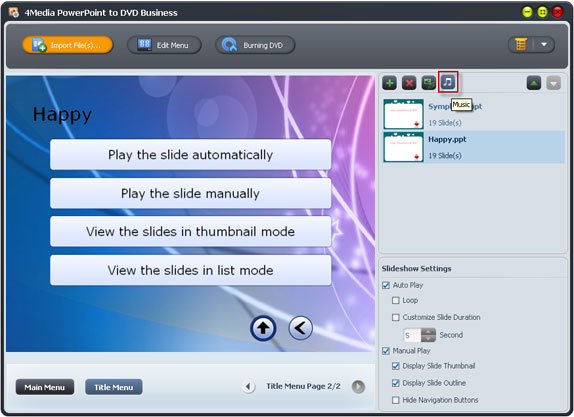574x417 pixels.
Task: Move the selected file down
Action: 554,83
